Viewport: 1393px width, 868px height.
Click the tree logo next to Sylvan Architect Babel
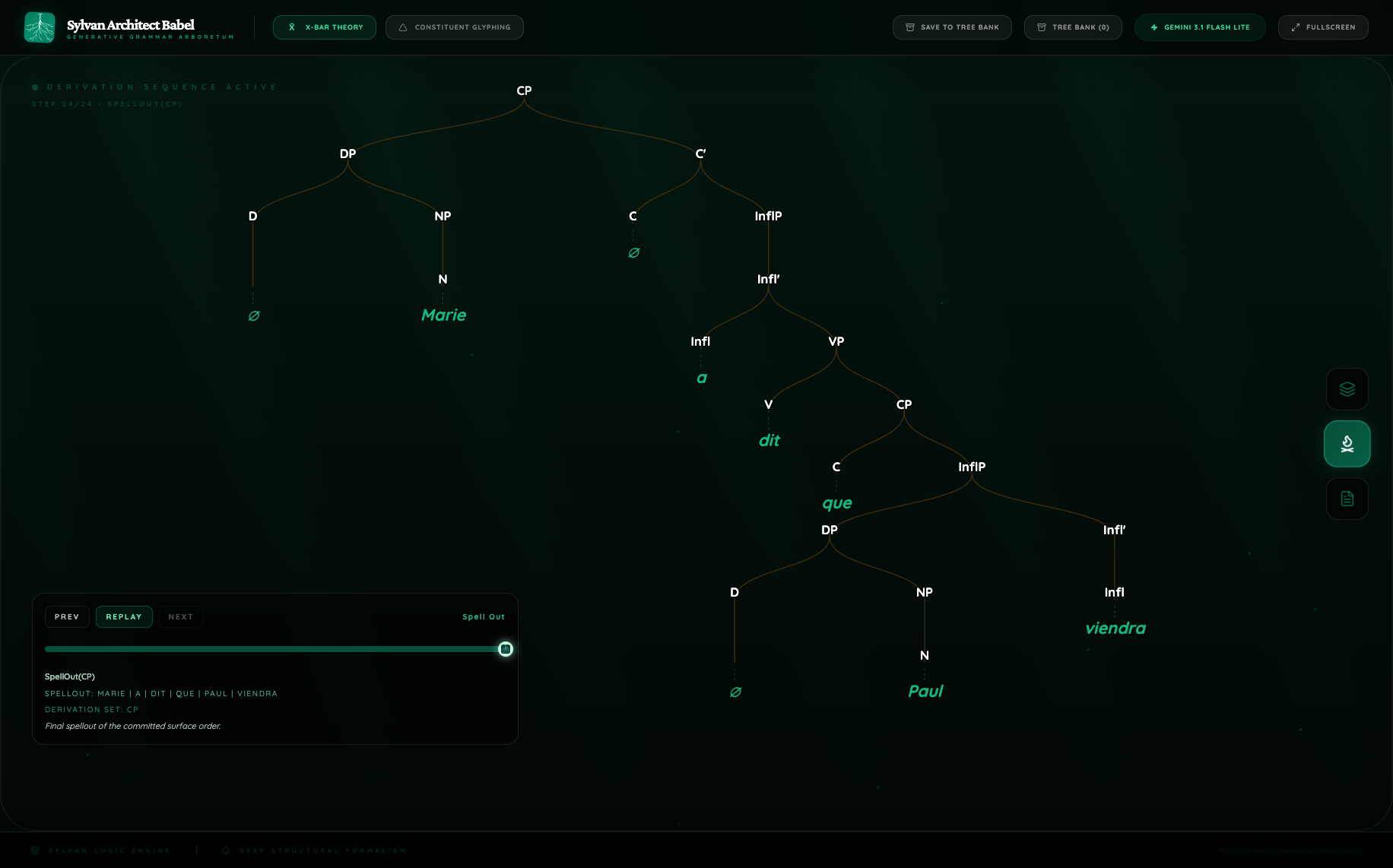(x=40, y=27)
